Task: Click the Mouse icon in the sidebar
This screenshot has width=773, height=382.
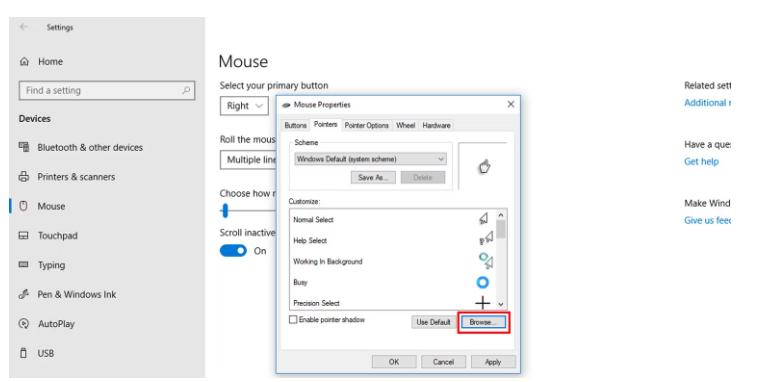Action: 23,206
